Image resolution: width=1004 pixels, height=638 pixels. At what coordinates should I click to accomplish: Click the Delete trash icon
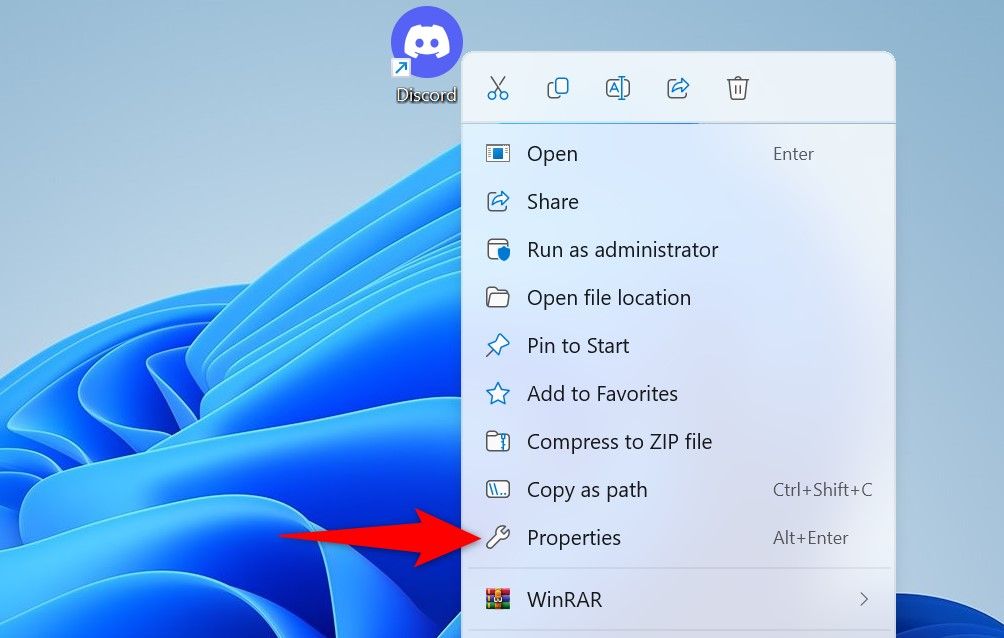coord(737,88)
